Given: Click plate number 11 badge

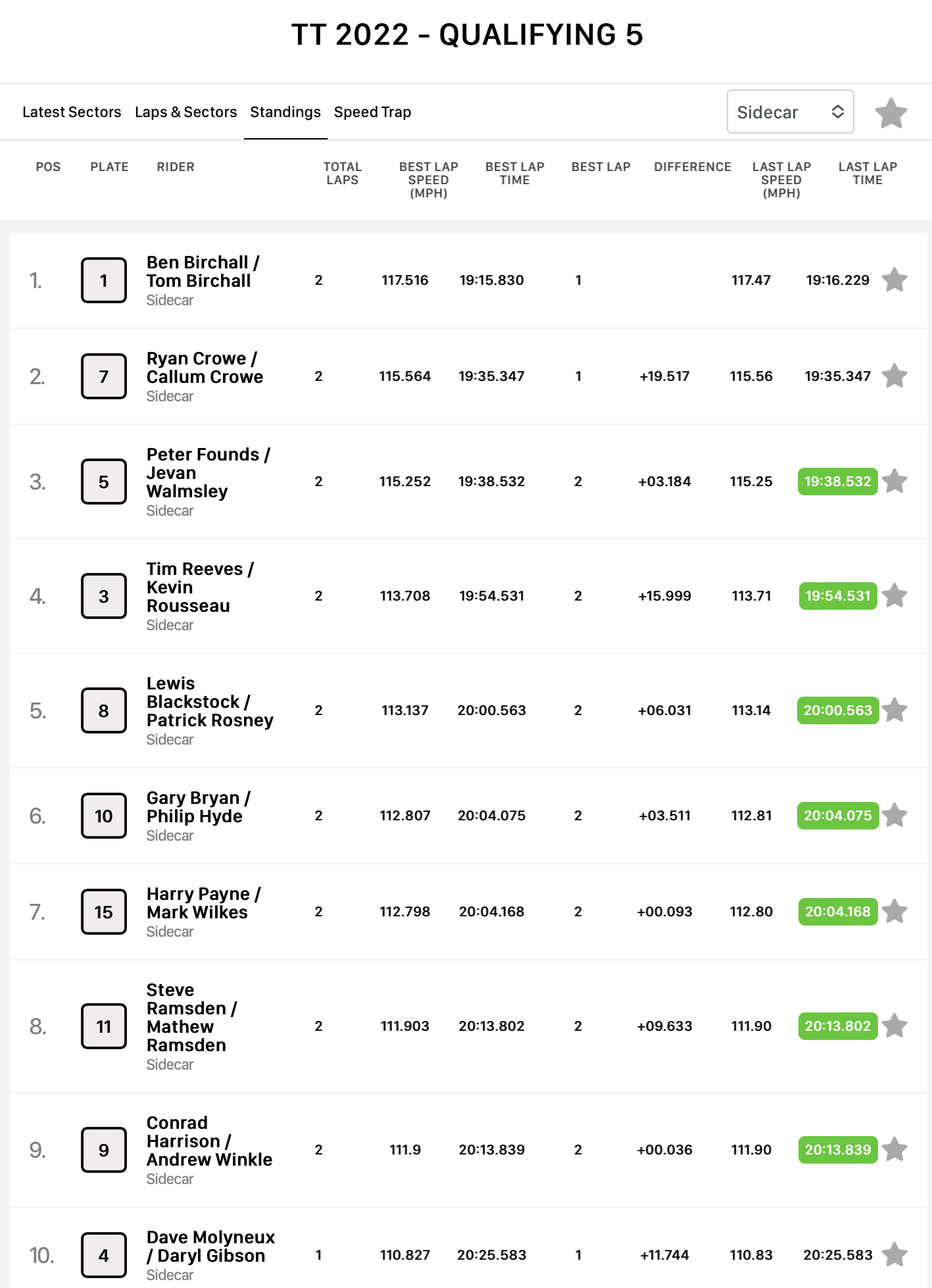Looking at the screenshot, I should coord(104,1026).
